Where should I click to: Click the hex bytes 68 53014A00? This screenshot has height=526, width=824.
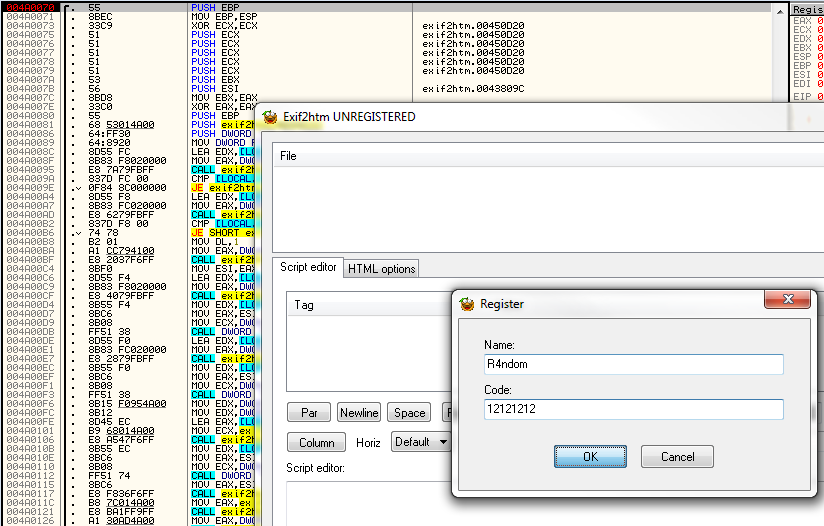click(x=121, y=125)
